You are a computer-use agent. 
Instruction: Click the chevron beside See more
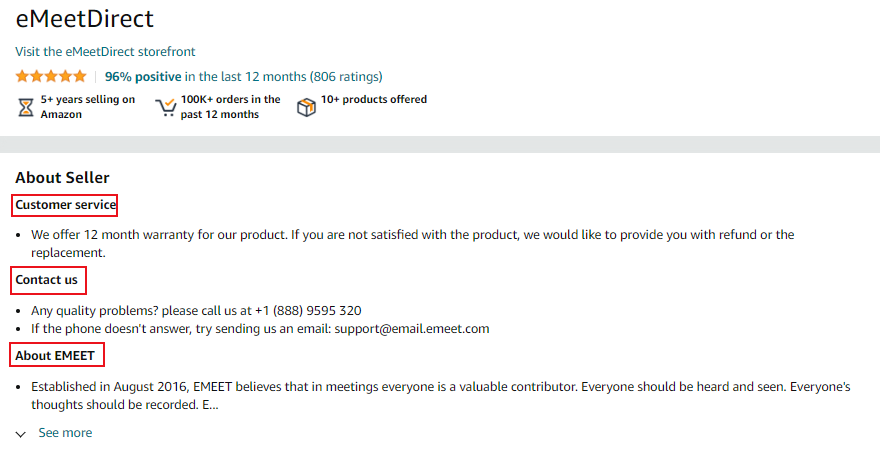pyautogui.click(x=21, y=434)
